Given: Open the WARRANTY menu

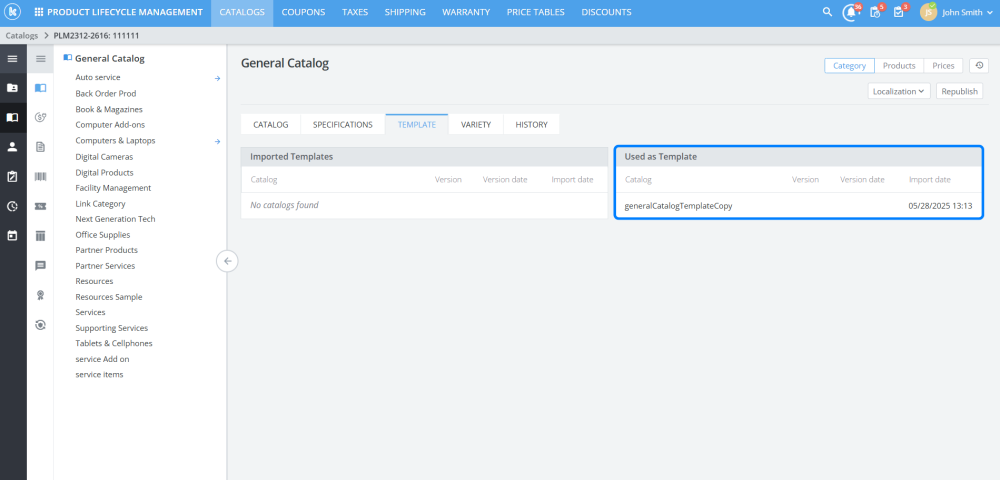Looking at the screenshot, I should click(466, 12).
